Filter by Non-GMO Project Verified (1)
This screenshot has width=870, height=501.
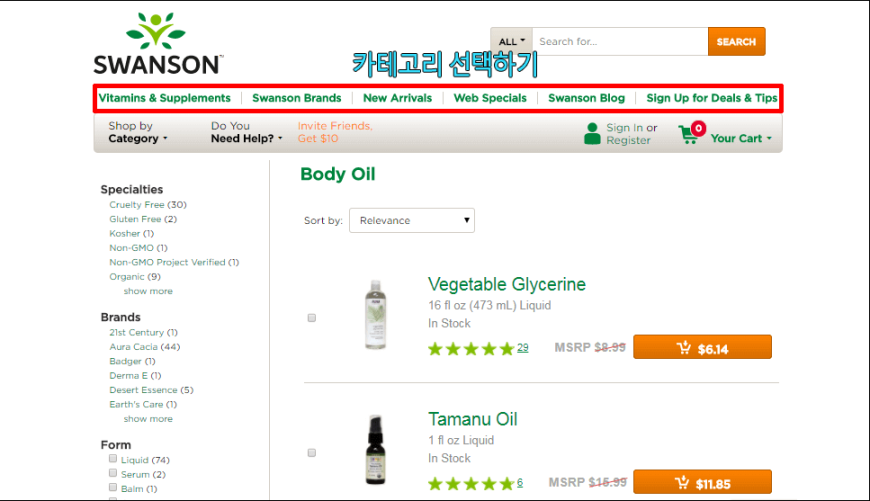coord(174,262)
